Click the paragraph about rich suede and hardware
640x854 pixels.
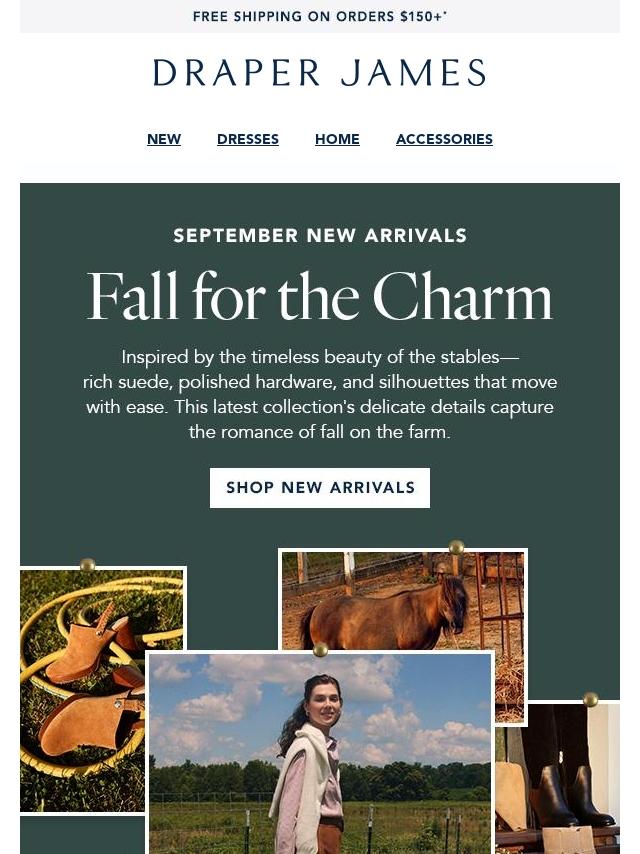(x=320, y=394)
